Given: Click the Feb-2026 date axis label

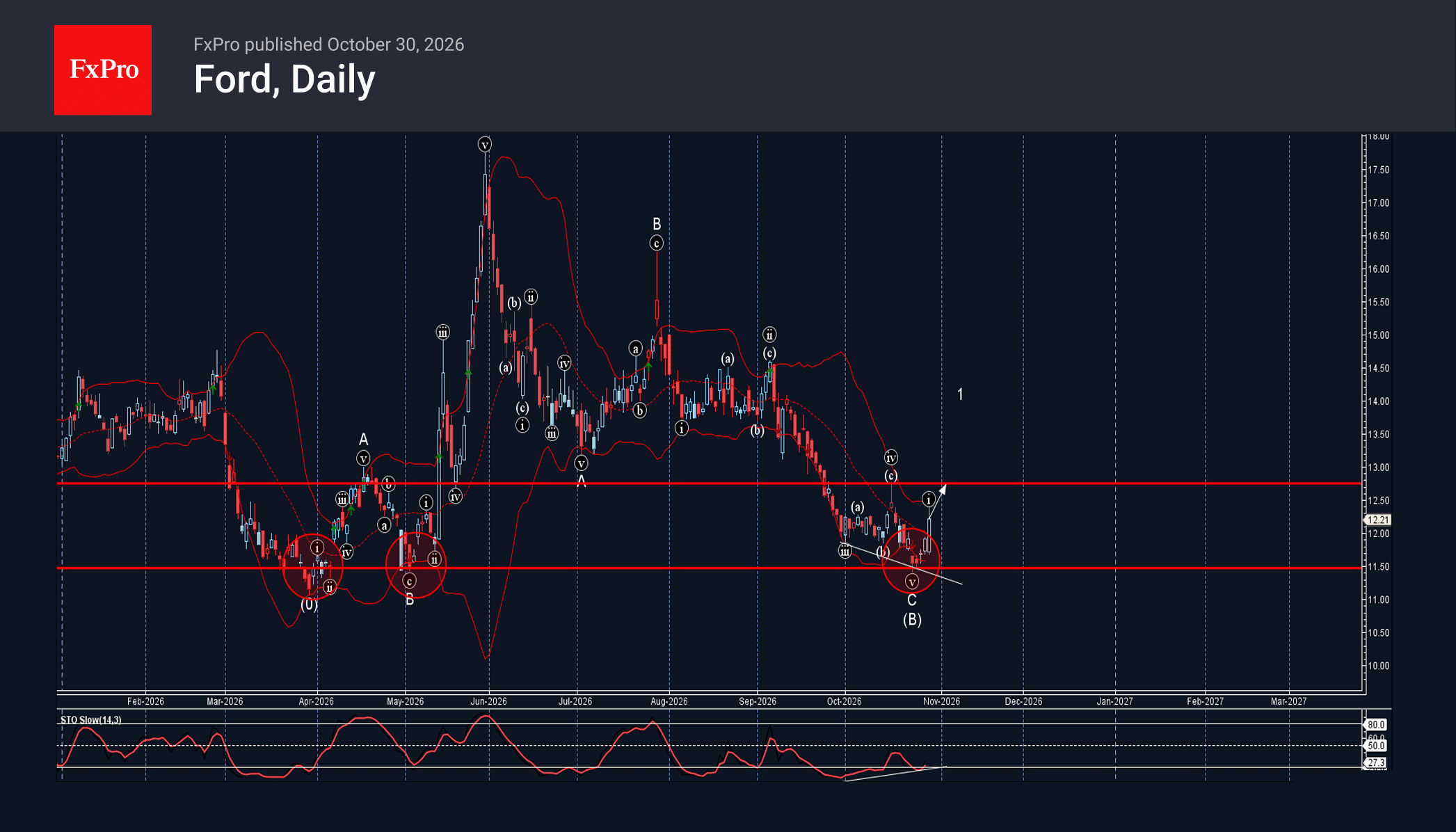Looking at the screenshot, I should point(145,701).
